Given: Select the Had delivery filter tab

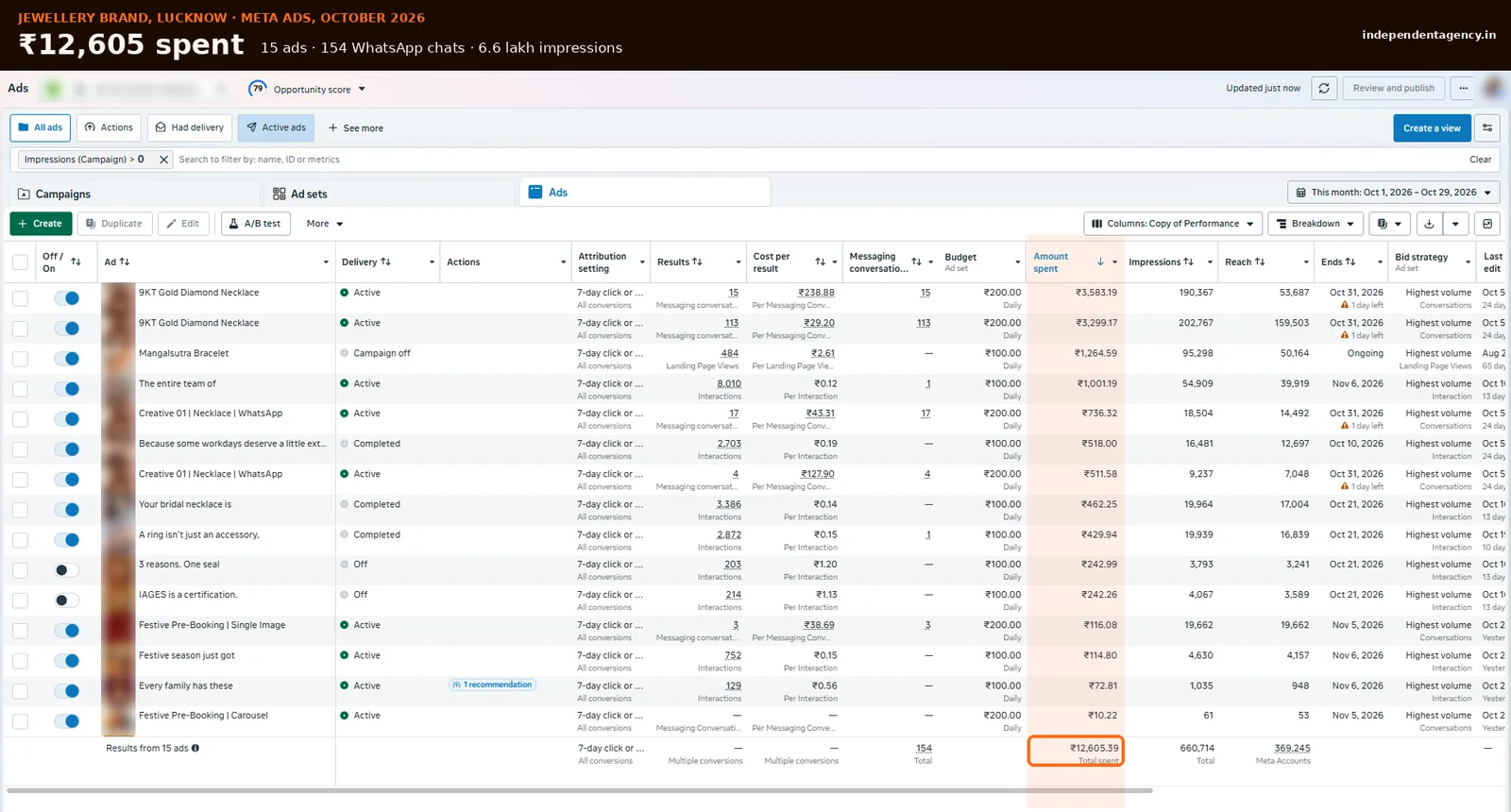Looking at the screenshot, I should coord(189,127).
